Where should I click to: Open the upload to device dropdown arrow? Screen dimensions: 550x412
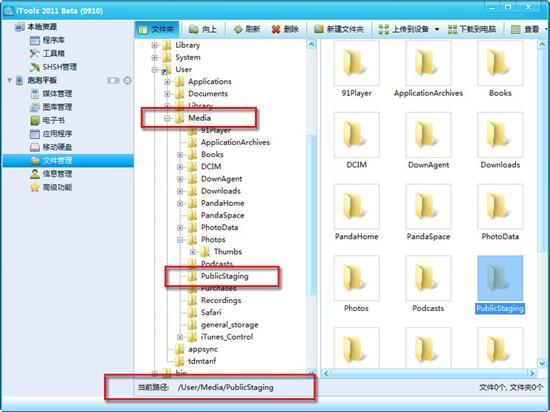click(x=437, y=29)
